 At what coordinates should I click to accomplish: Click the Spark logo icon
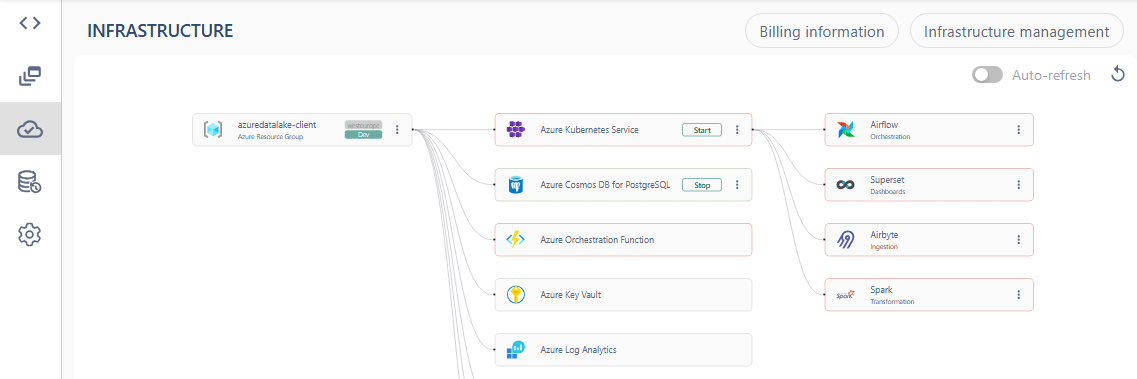[845, 295]
